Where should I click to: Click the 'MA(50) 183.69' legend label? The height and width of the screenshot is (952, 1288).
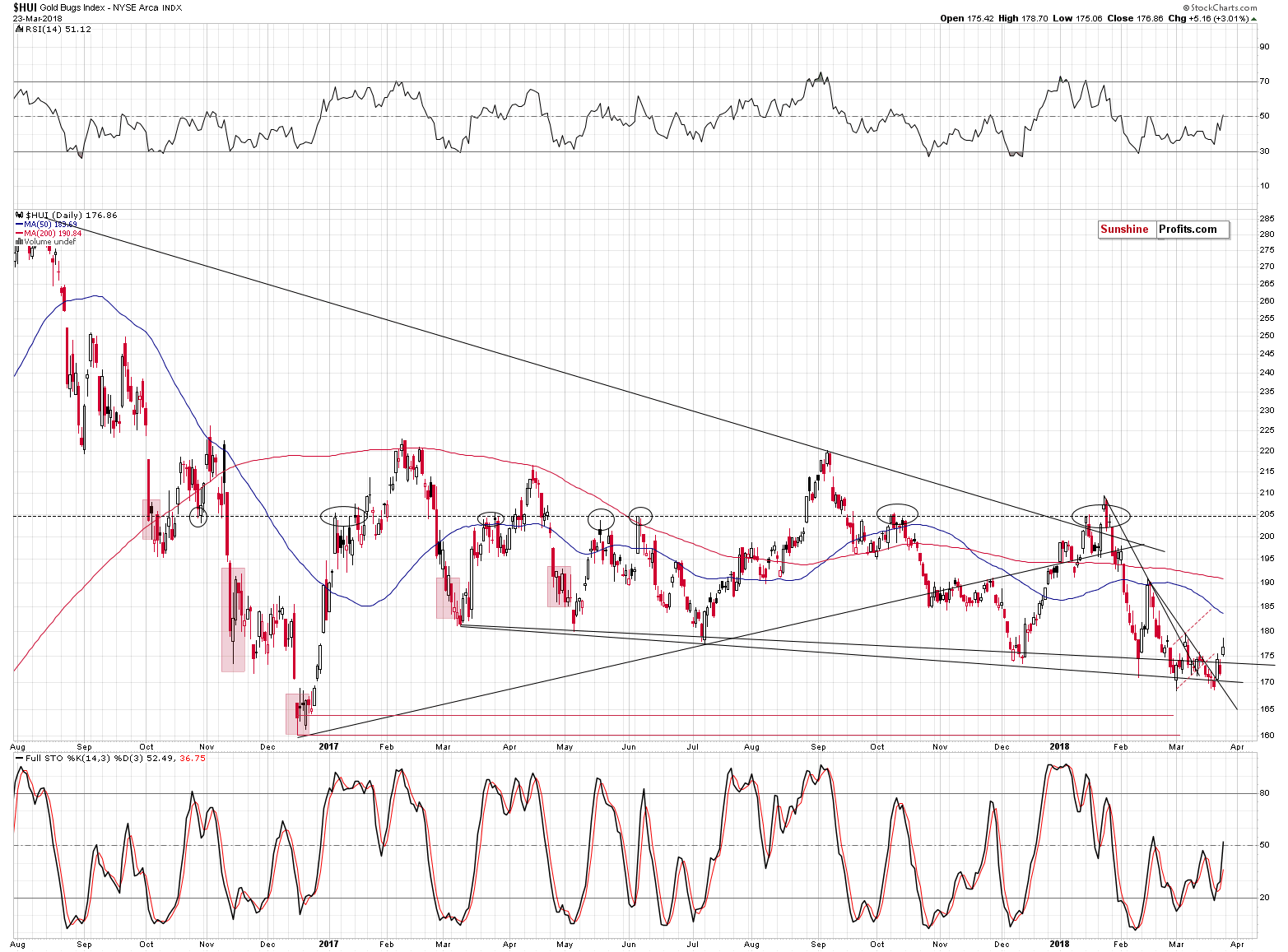click(x=50, y=224)
